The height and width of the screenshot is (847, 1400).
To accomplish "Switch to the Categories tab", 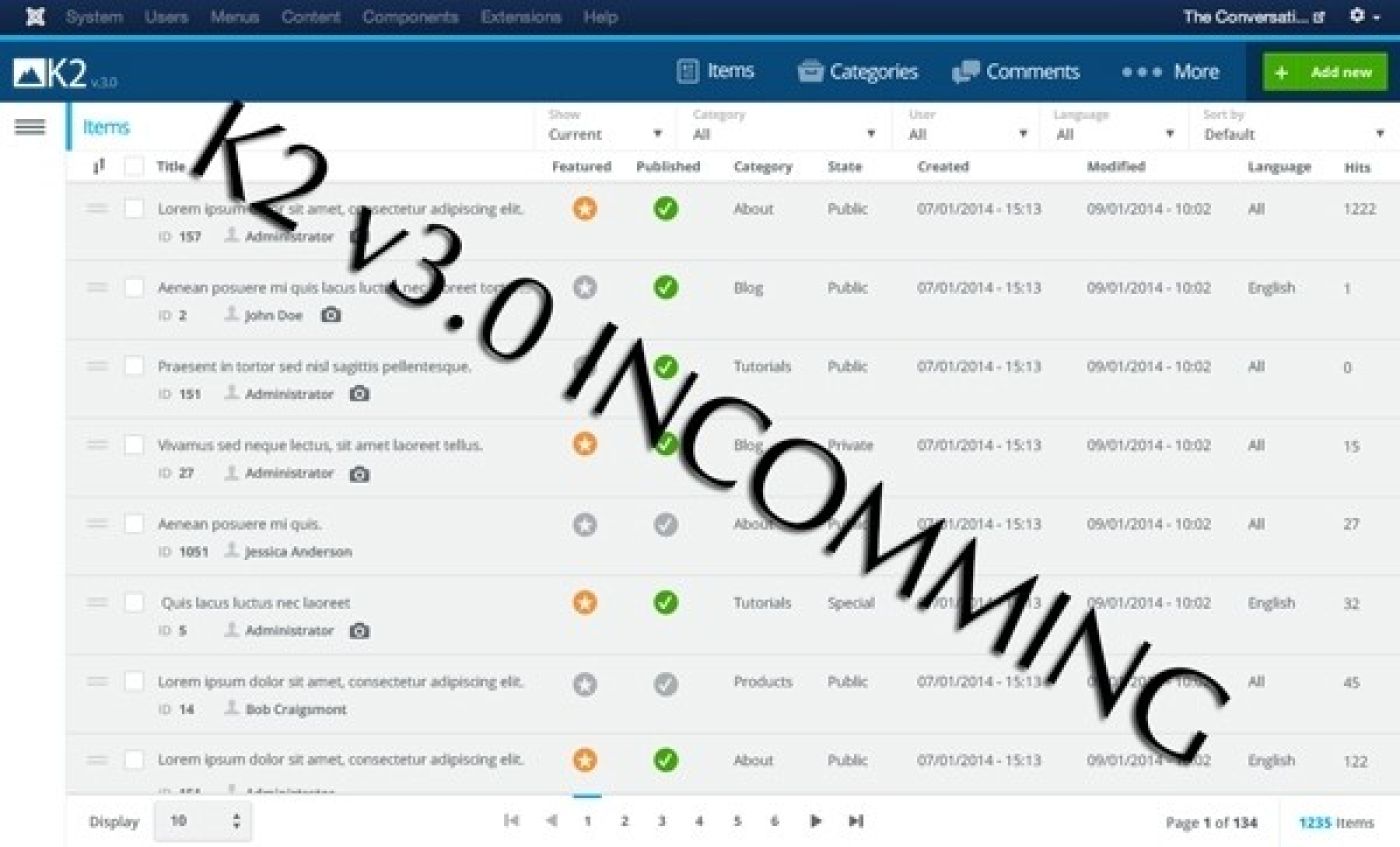I will pyautogui.click(x=857, y=71).
